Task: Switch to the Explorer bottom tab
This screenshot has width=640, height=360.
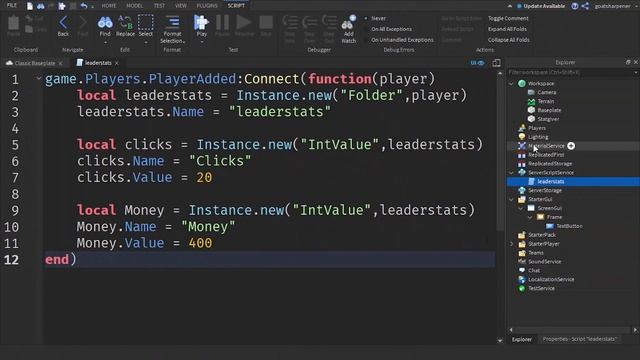Action: click(522, 339)
